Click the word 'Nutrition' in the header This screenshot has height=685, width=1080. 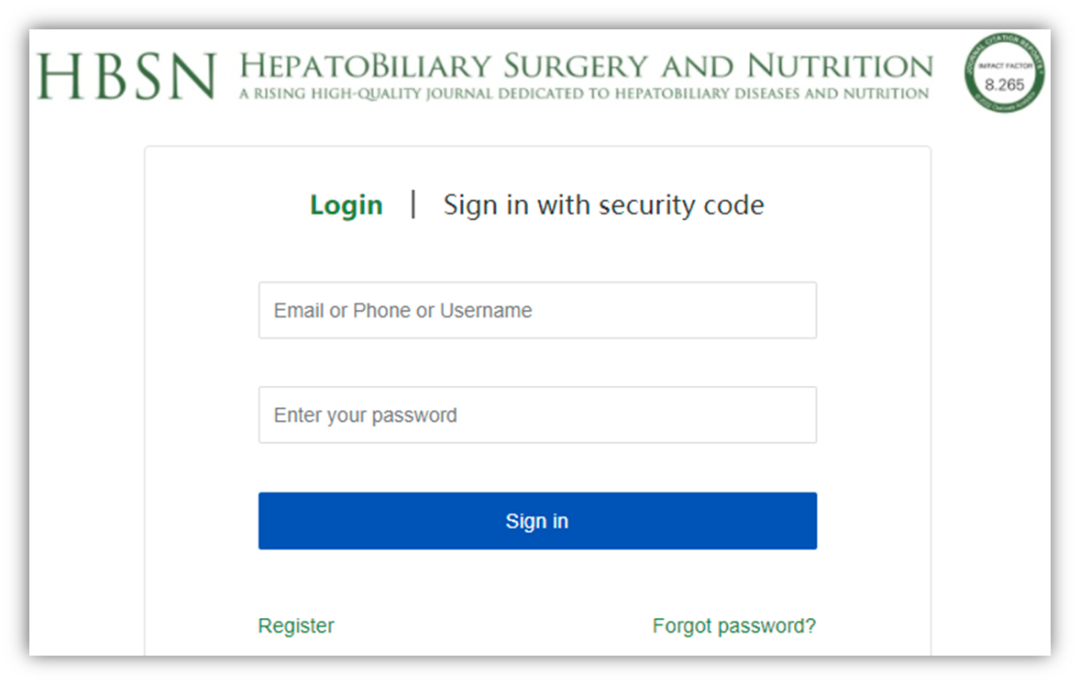pos(840,67)
